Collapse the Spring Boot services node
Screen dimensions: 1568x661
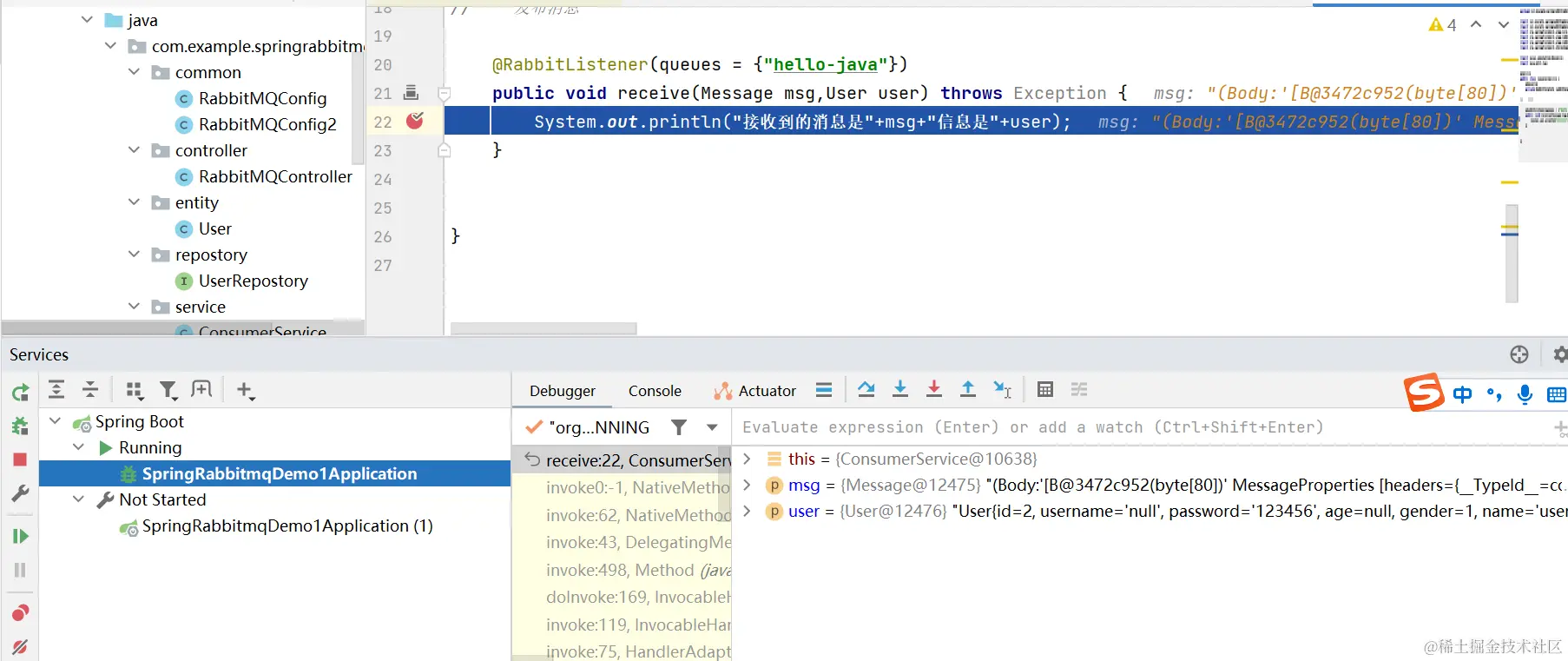tap(56, 421)
